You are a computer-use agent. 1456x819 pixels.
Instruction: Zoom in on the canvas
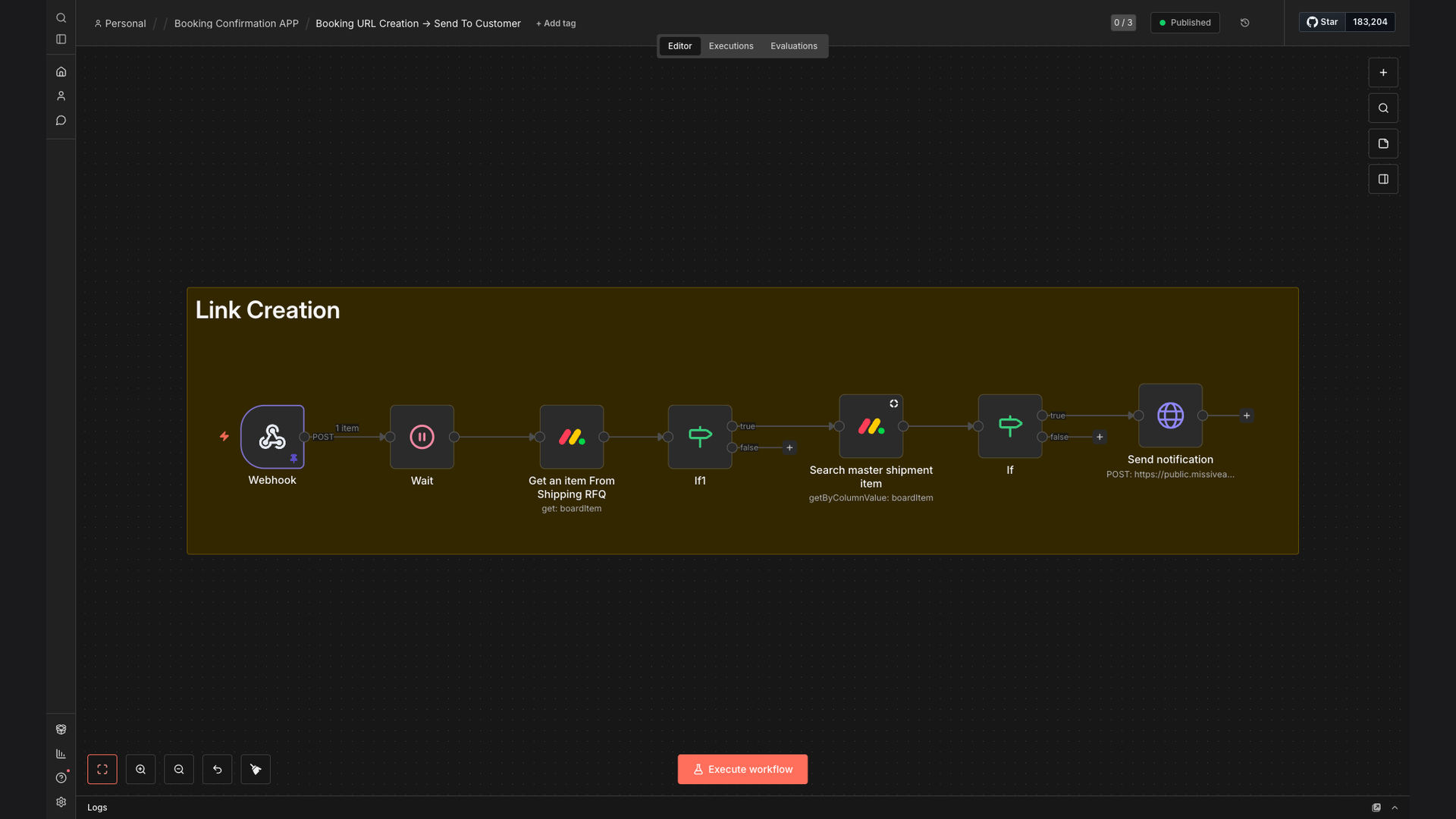(140, 769)
